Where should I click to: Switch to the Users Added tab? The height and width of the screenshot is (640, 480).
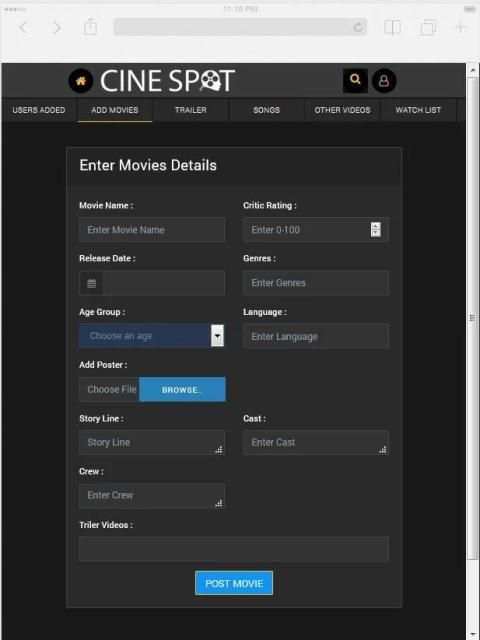point(39,110)
